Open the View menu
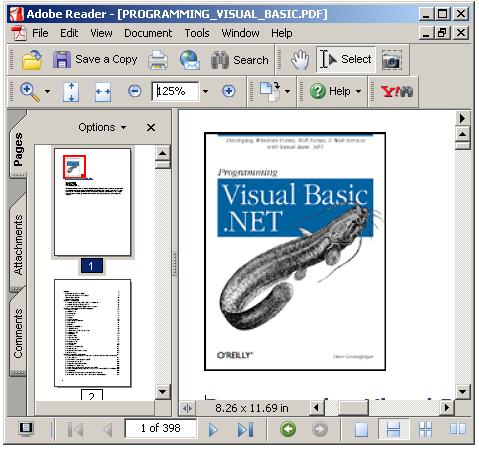Image resolution: width=479 pixels, height=451 pixels. point(101,33)
